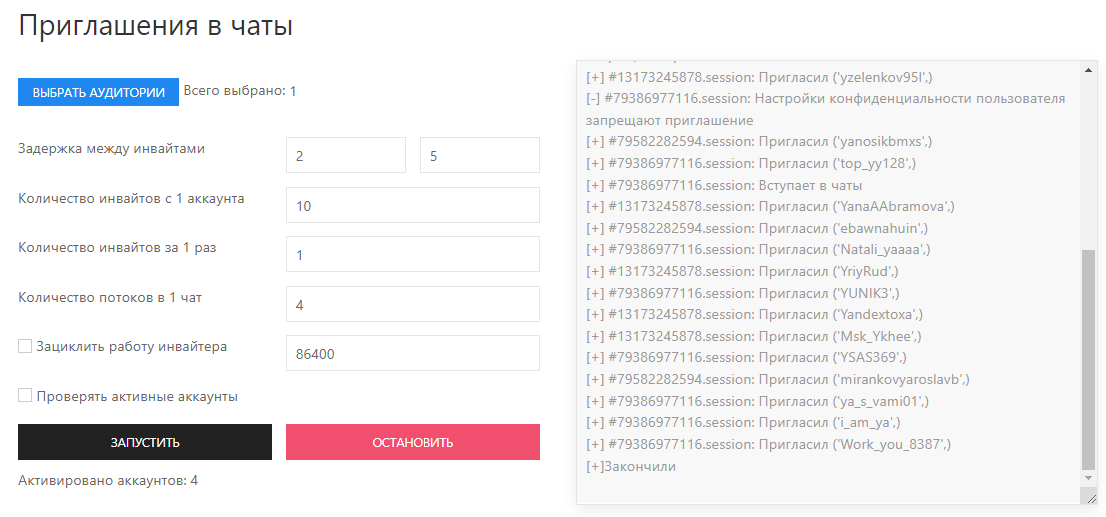Focus the maximum delay field containing 5
The height and width of the screenshot is (517, 1106).
[x=479, y=155]
